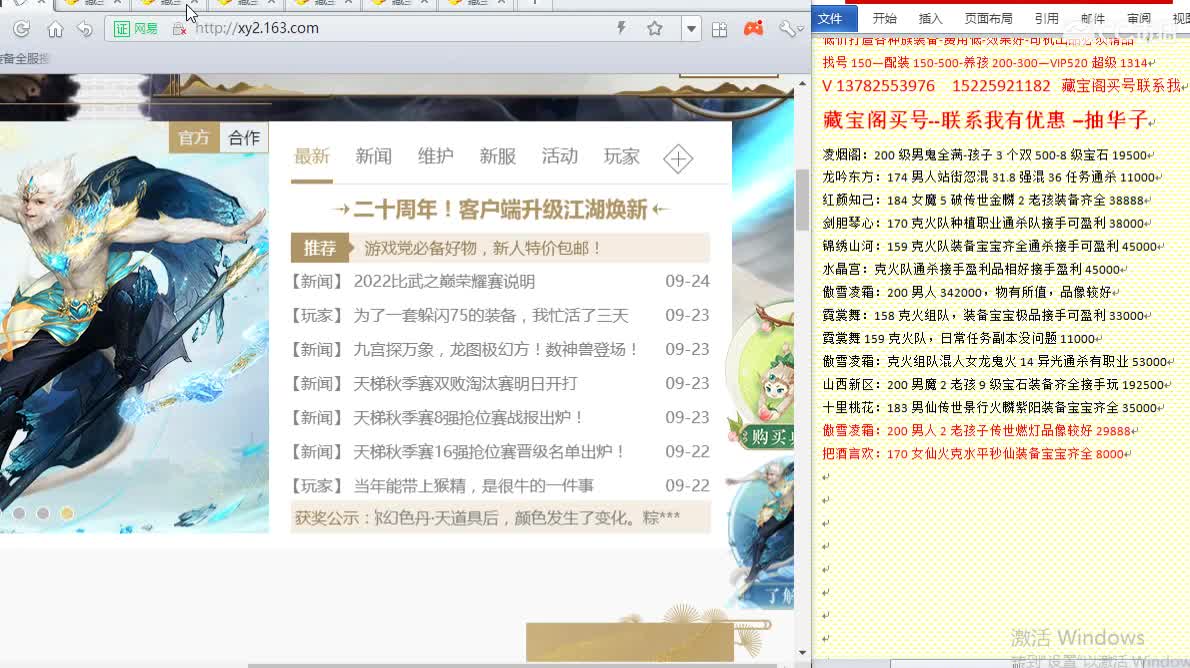Screen dimensions: 1190x668
Task: Click the 十里桃花 listing priced 35000
Action: (x=993, y=408)
